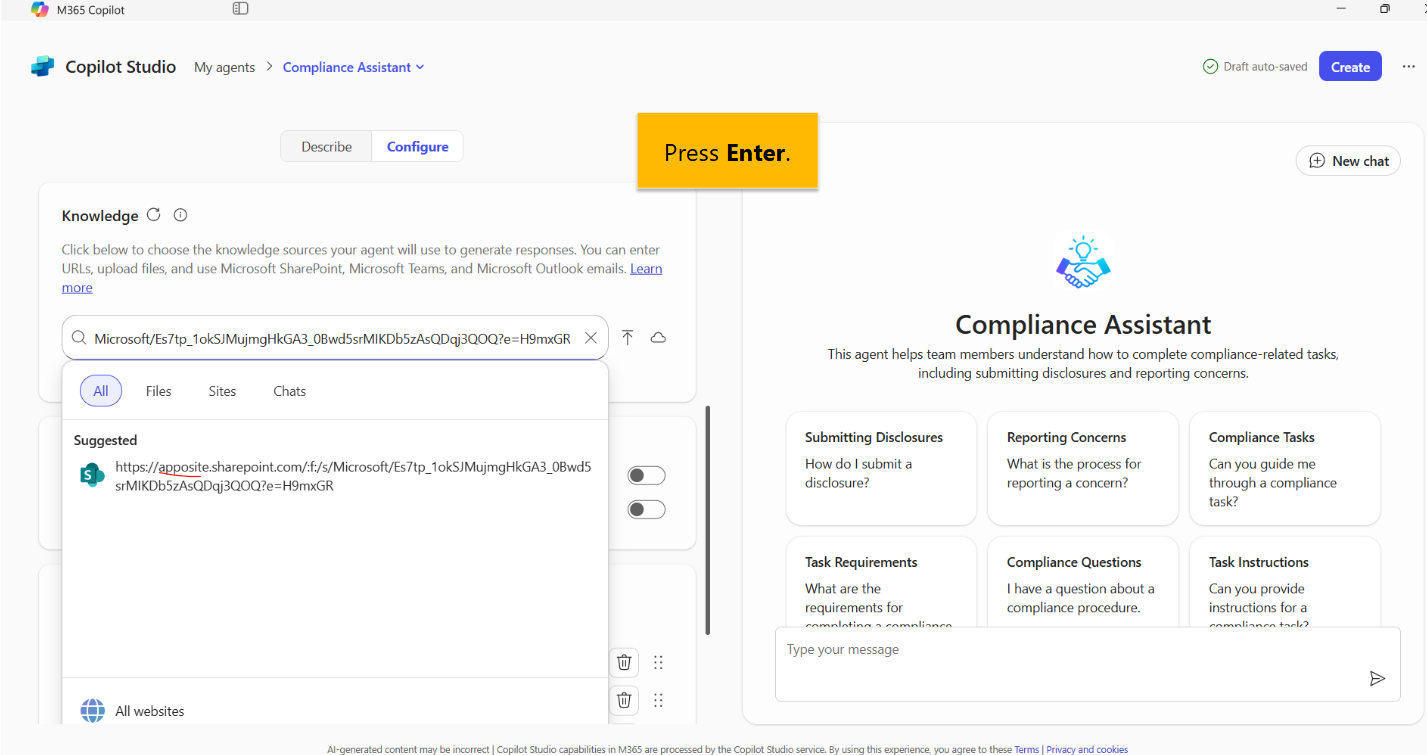Switch to the Configure tab

tap(418, 147)
